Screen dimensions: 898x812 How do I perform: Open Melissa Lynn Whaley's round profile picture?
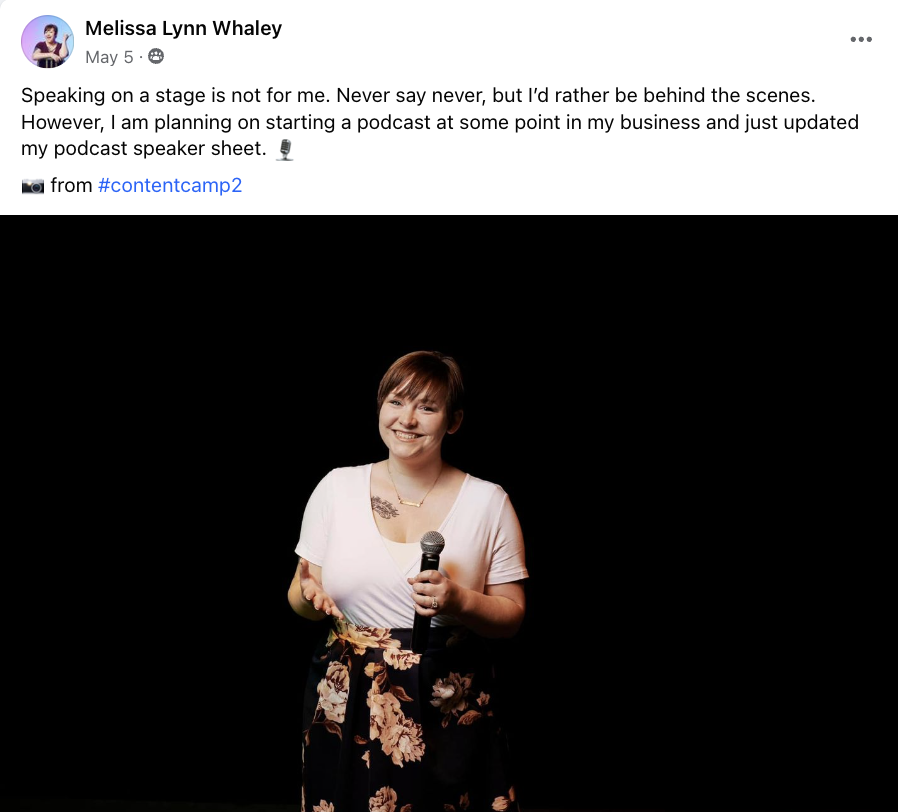pos(48,42)
